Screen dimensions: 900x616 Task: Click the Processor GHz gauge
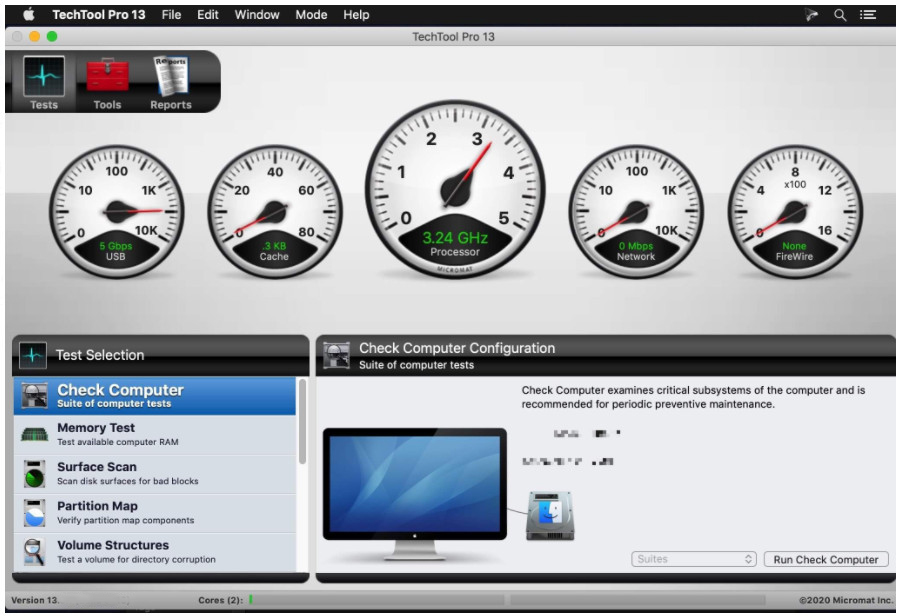pyautogui.click(x=455, y=189)
